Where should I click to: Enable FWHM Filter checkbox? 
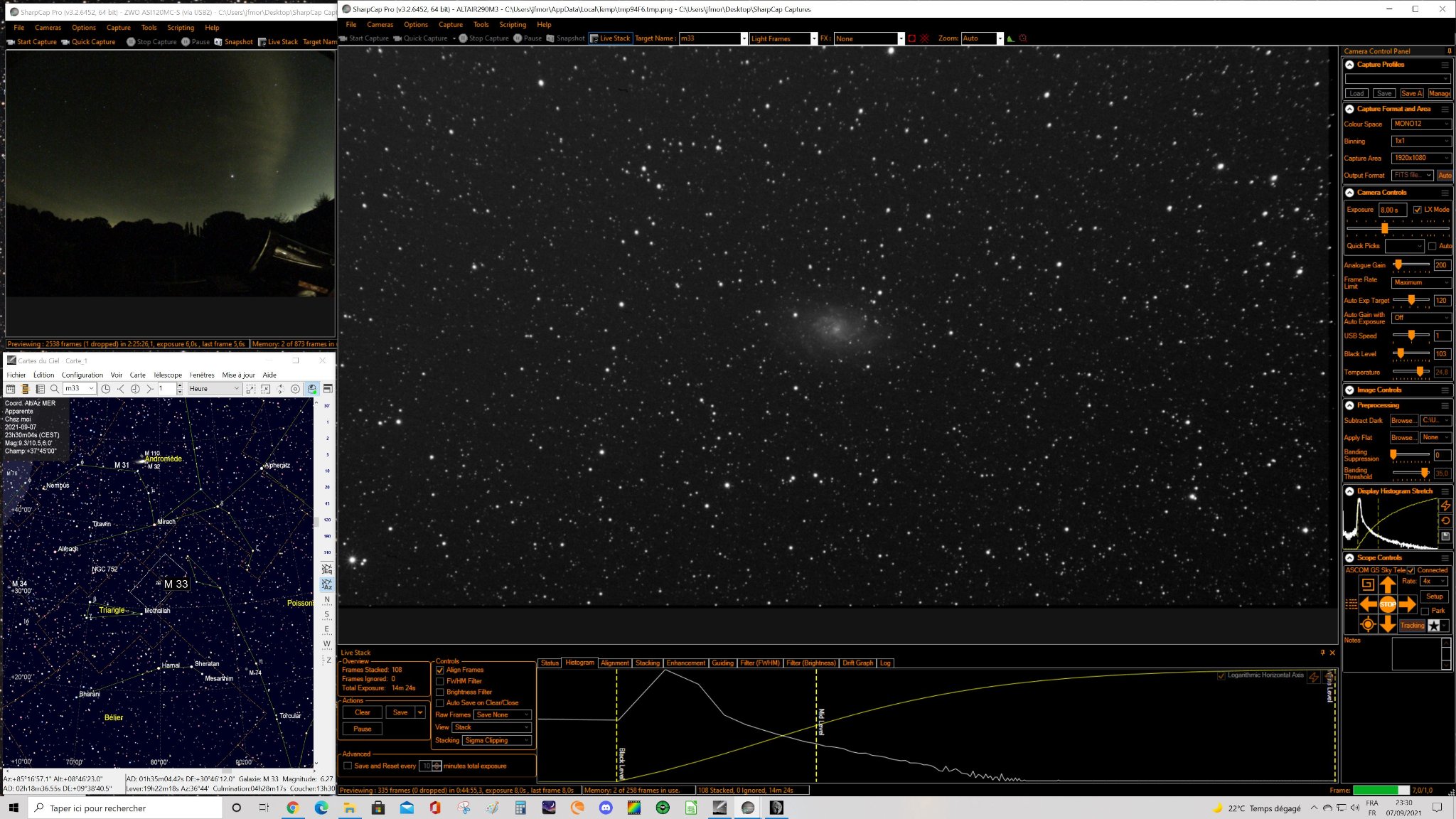[439, 681]
